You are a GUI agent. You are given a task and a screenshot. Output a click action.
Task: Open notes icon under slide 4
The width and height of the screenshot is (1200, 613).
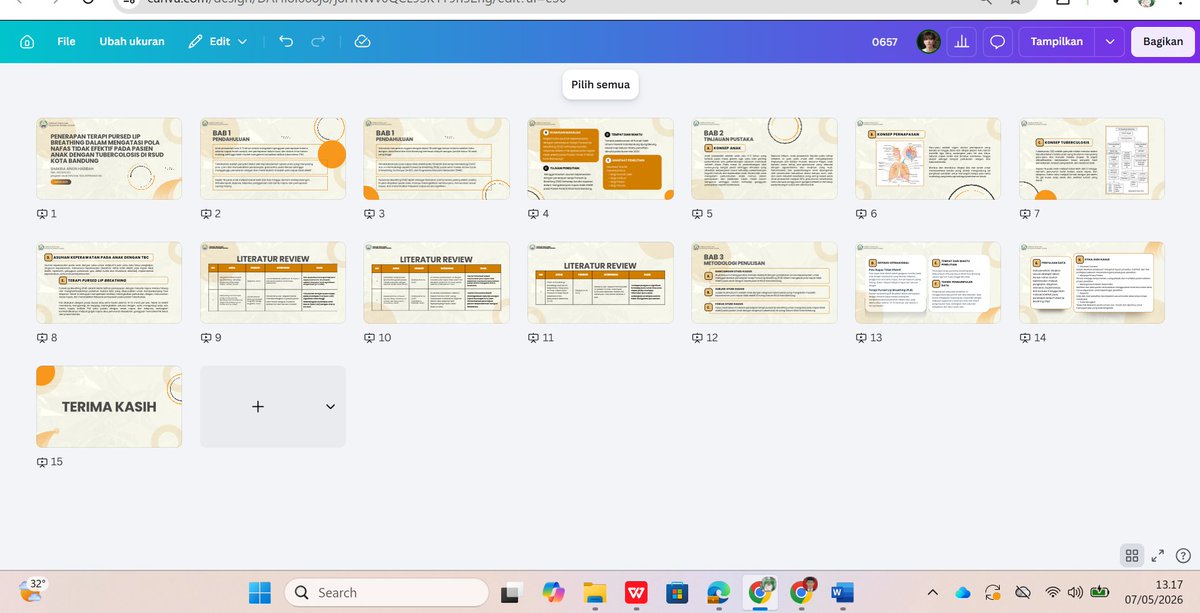pyautogui.click(x=534, y=214)
